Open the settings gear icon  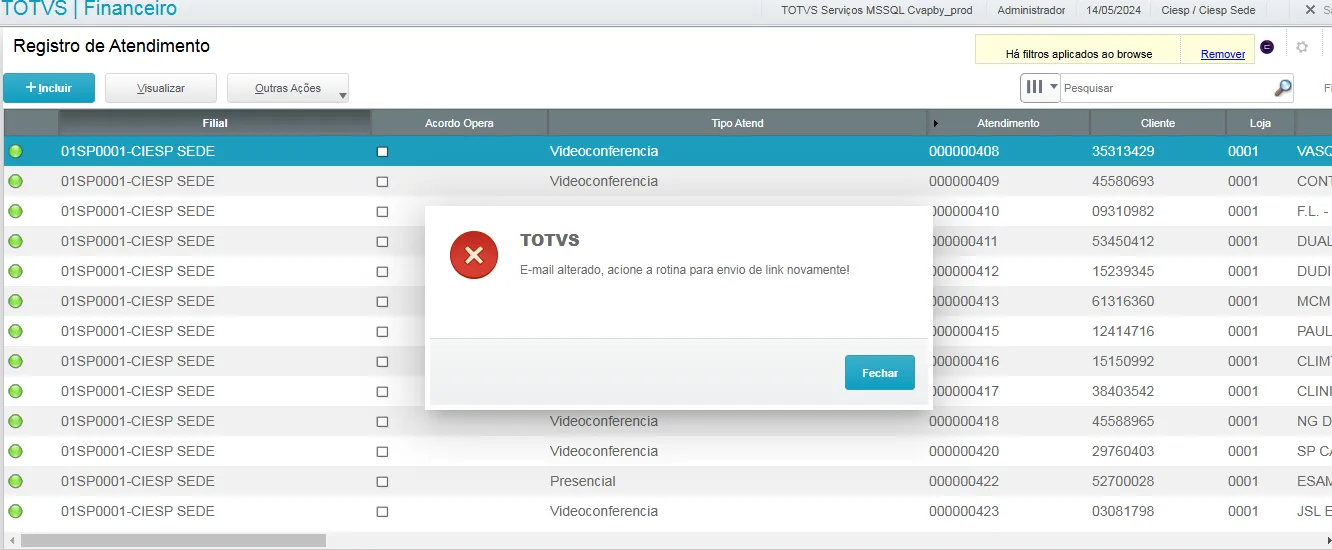1301,47
